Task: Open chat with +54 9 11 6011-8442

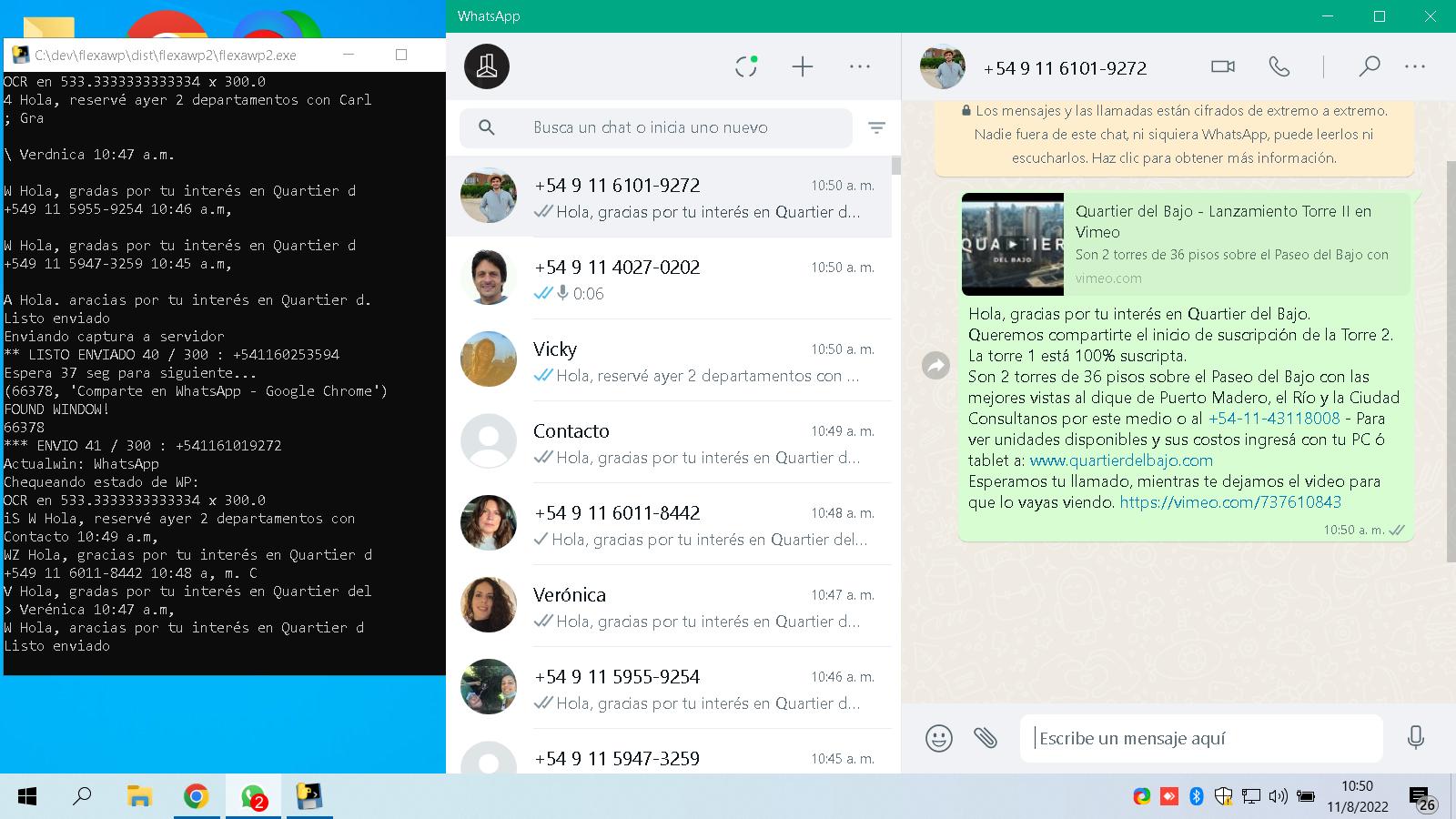Action: click(x=669, y=524)
